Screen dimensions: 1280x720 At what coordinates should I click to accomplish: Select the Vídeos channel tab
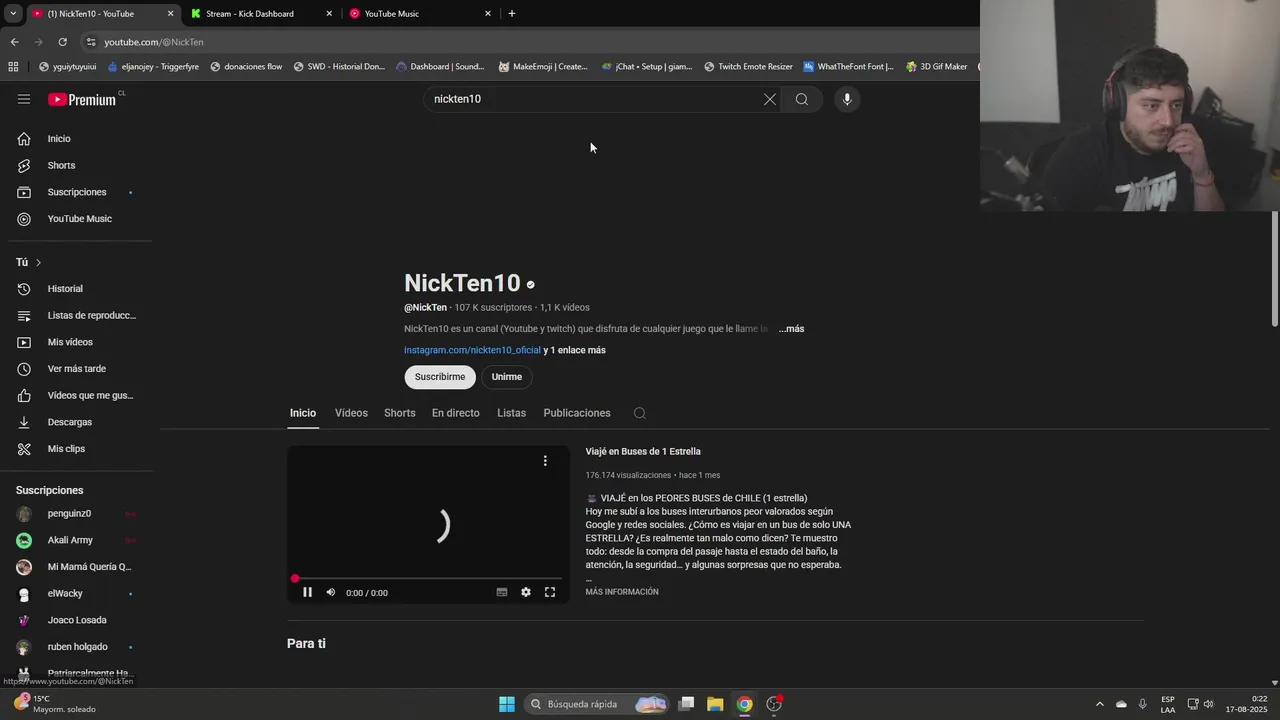point(351,413)
